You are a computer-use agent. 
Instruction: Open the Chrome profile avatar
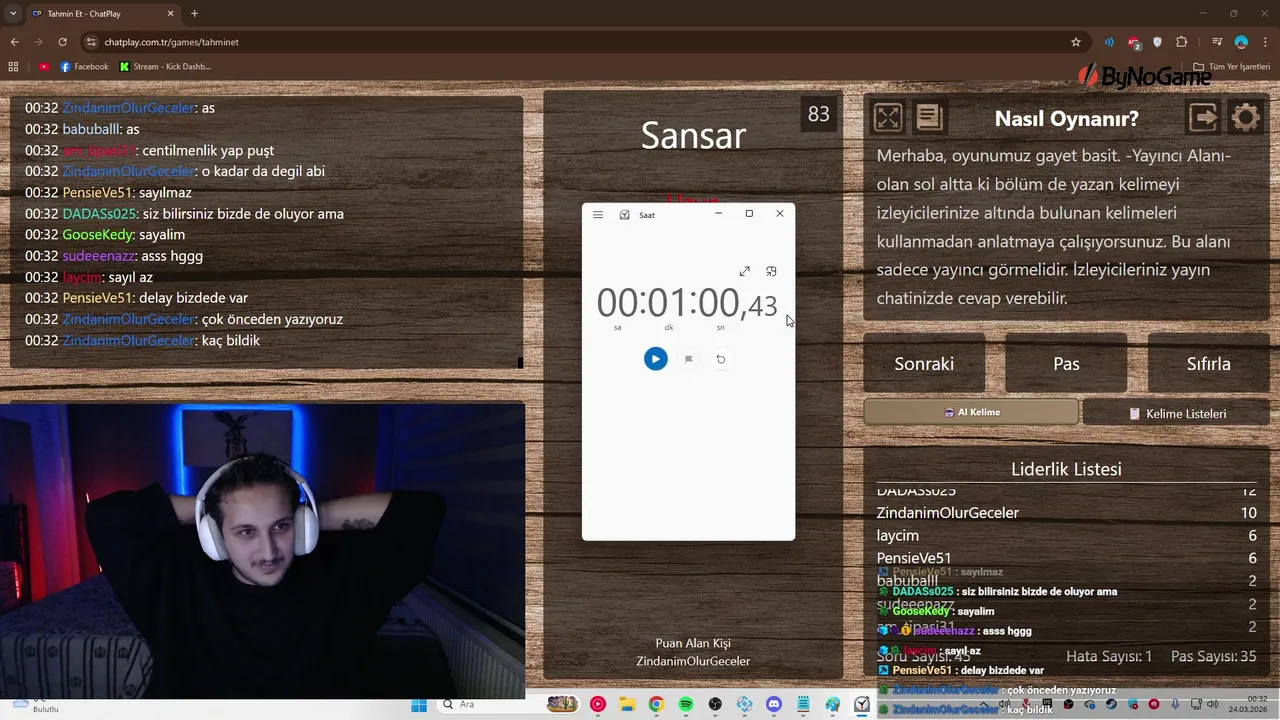[1241, 42]
